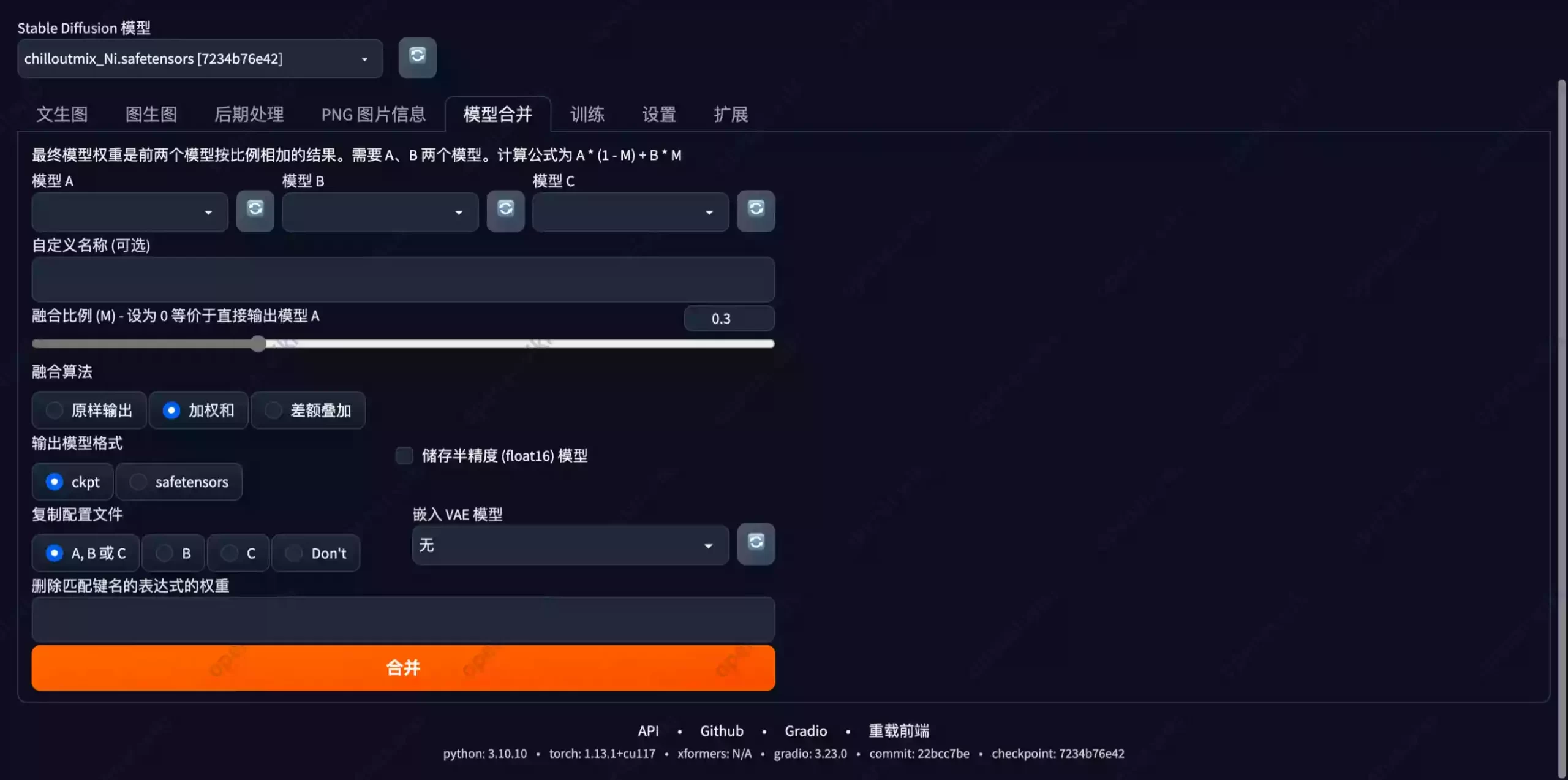The width and height of the screenshot is (1568, 780).
Task: Click the refresh icon next to model A
Action: click(254, 209)
